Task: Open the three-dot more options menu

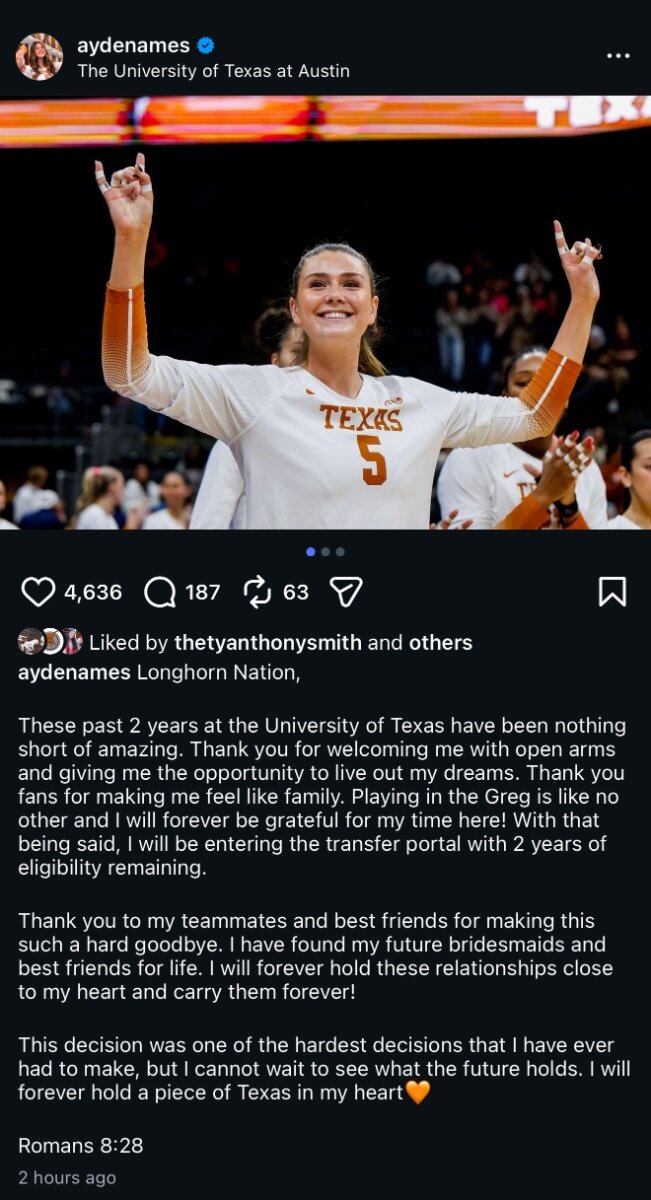Action: coord(618,56)
